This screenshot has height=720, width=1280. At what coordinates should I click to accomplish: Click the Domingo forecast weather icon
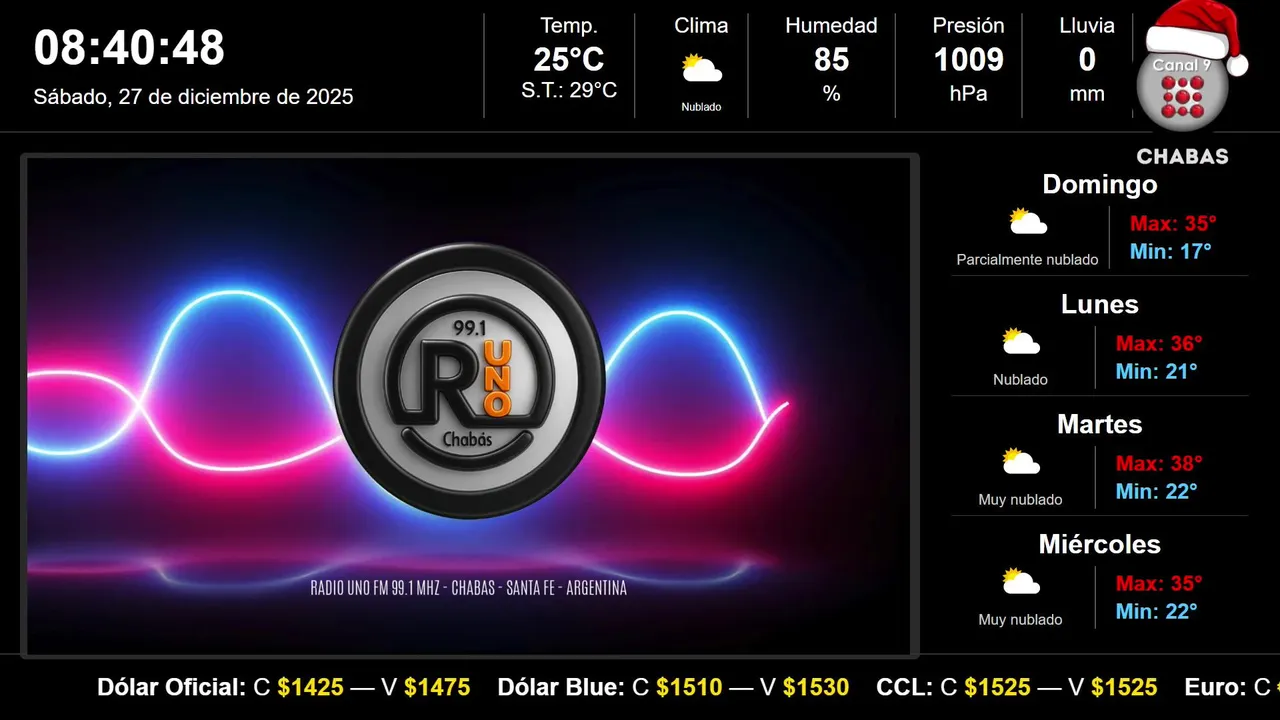(x=1027, y=222)
